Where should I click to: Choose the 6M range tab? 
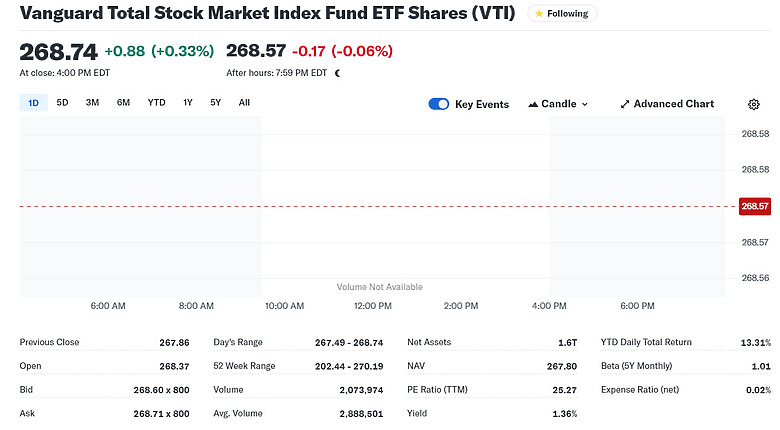tap(123, 103)
